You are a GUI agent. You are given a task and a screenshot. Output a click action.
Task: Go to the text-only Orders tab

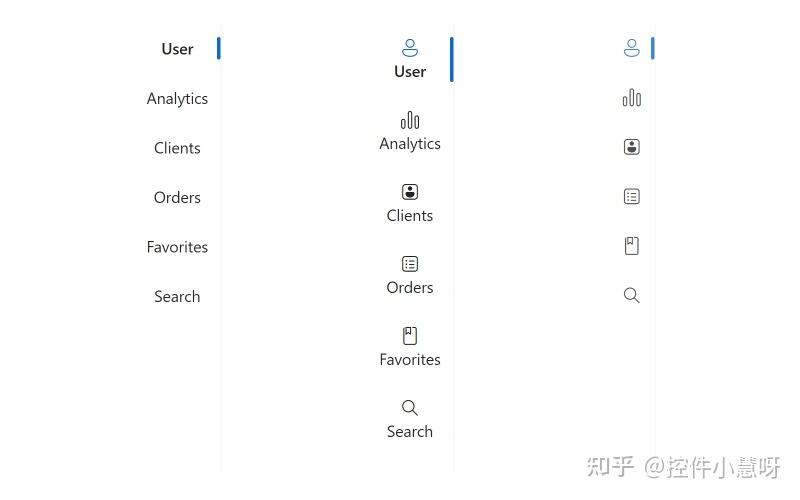[x=177, y=198]
